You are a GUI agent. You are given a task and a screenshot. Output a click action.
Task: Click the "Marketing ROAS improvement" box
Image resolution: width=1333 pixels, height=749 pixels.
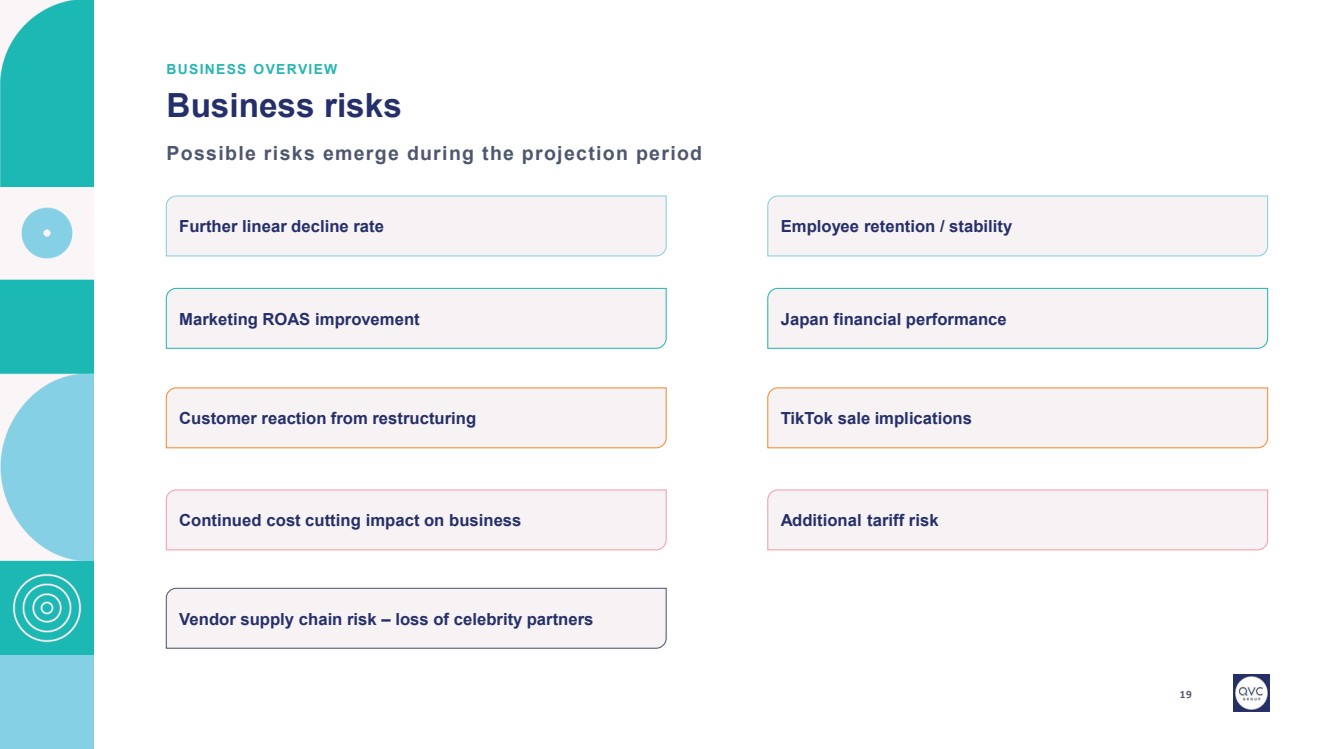point(415,319)
